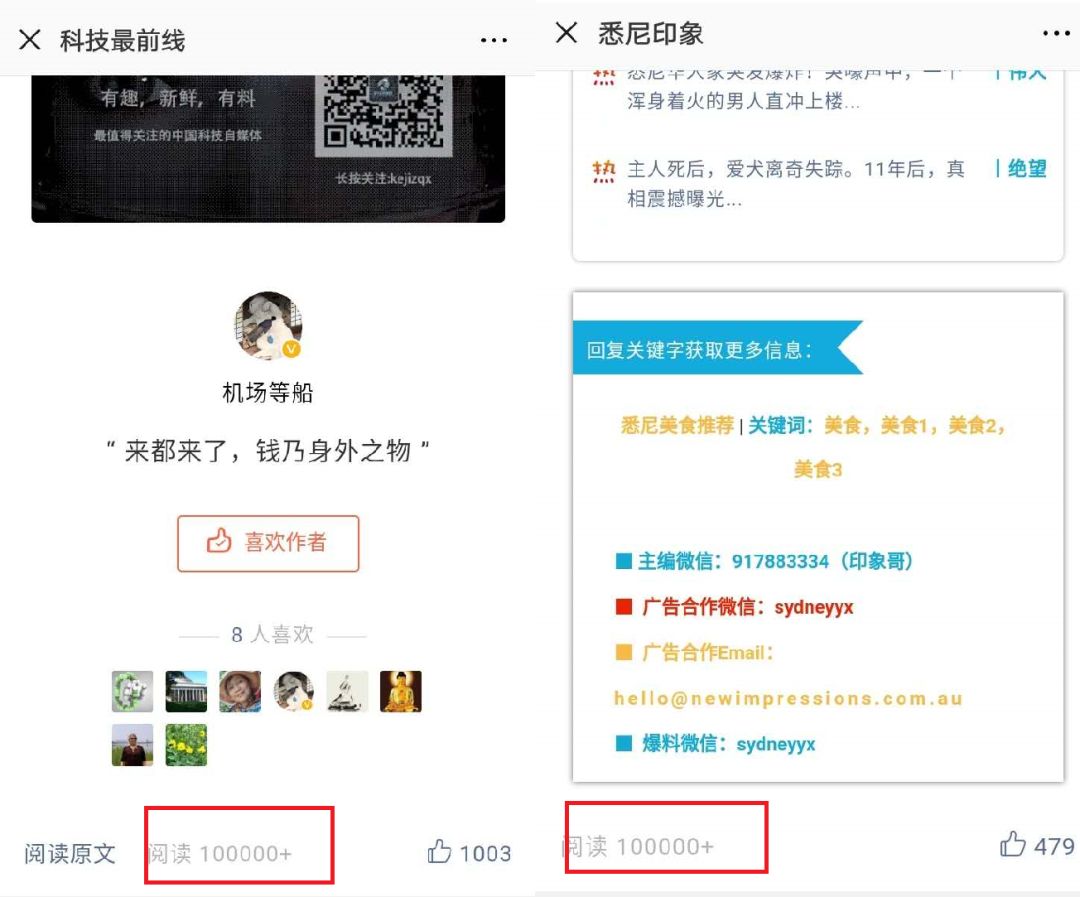Screen dimensions: 1080x897
Task: Select the woman in hat avatar
Action: (x=240, y=691)
